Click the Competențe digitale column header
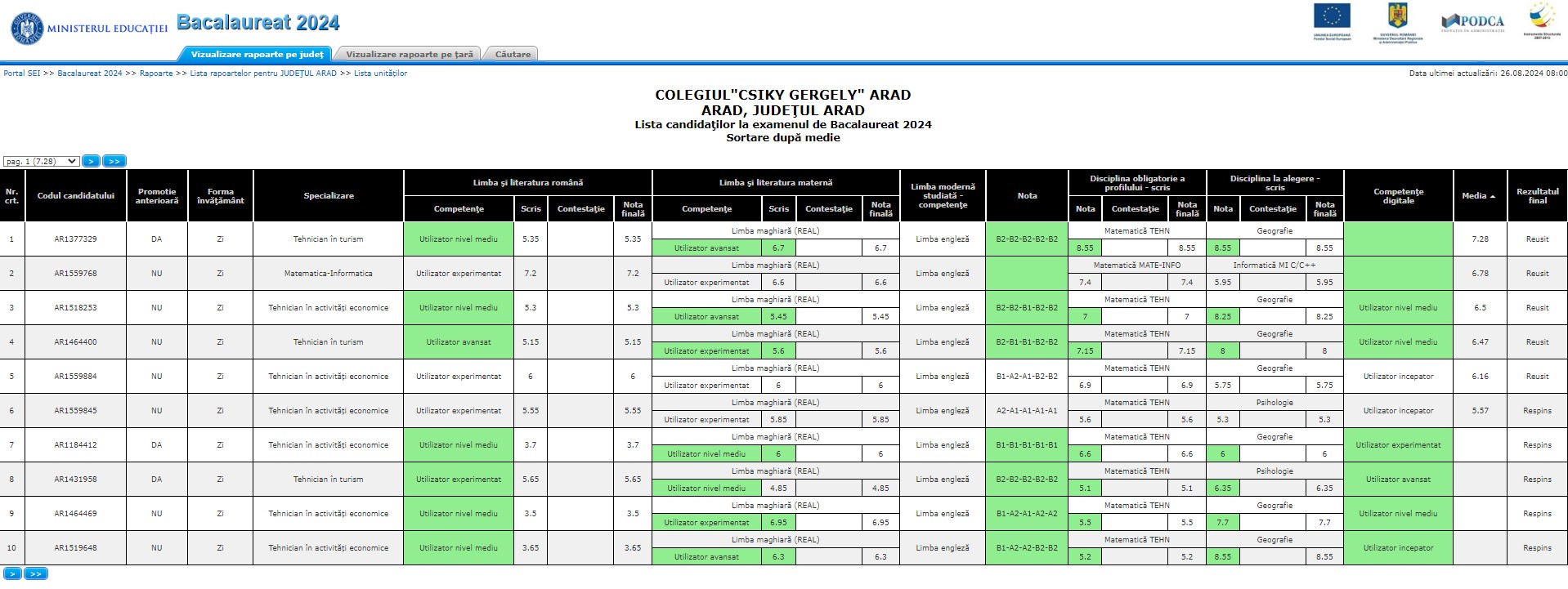1568x589 pixels. tap(1398, 196)
